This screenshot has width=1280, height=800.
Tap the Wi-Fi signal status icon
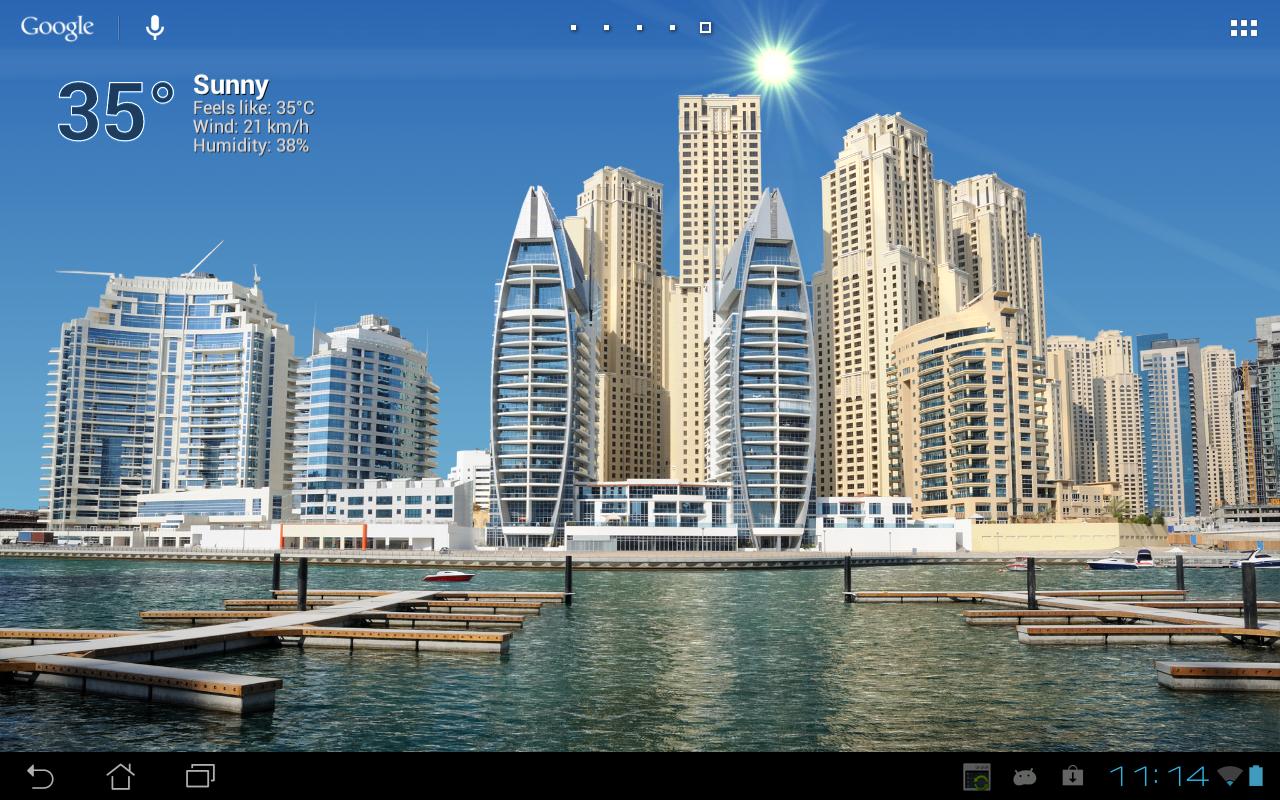click(x=1230, y=776)
